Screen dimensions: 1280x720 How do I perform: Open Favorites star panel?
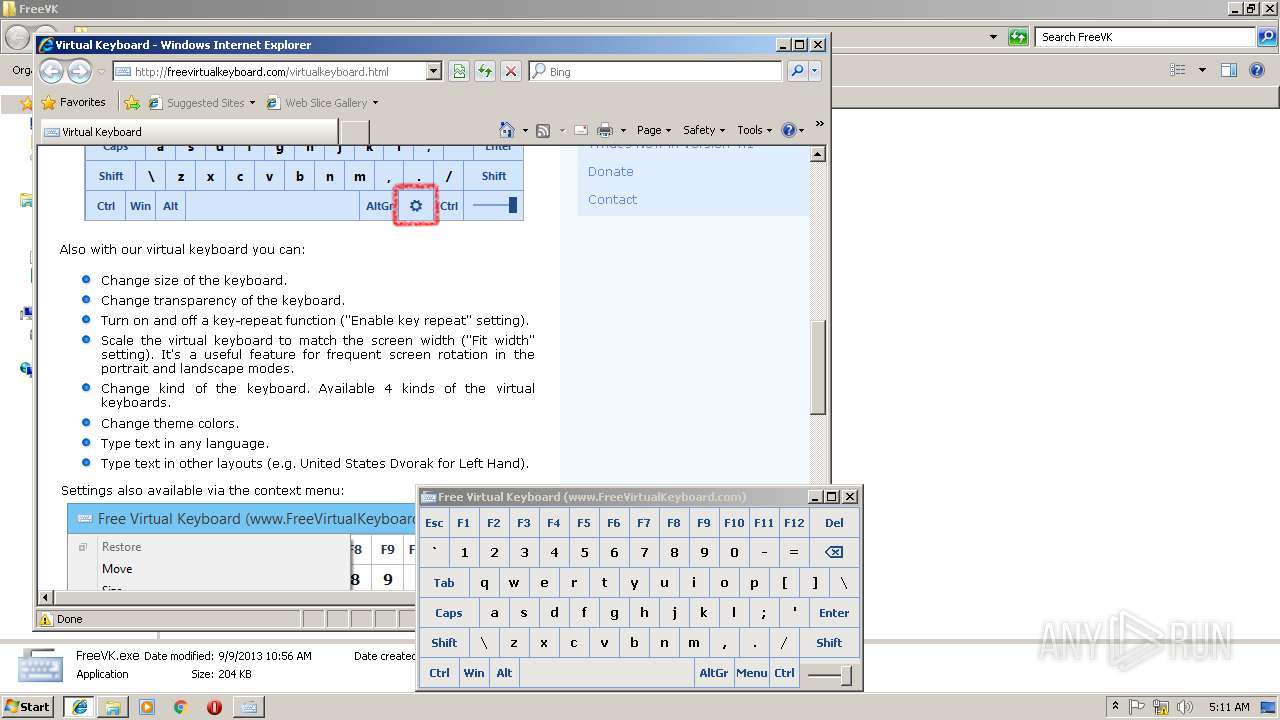73,102
